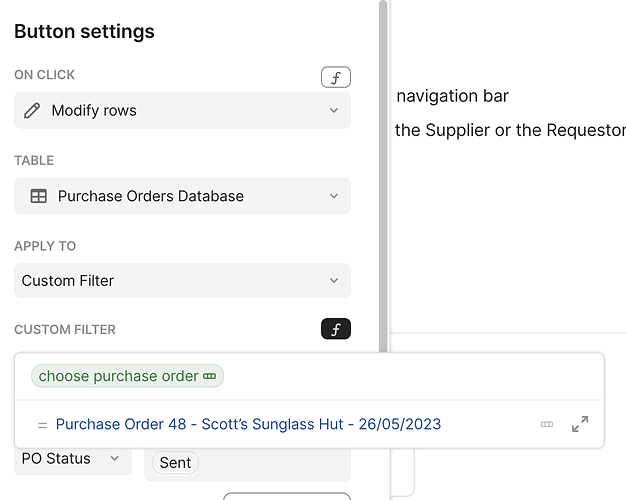Screen dimensions: 626x500
Task: Click the CUSTOM FILTER section label
Action: (65, 330)
